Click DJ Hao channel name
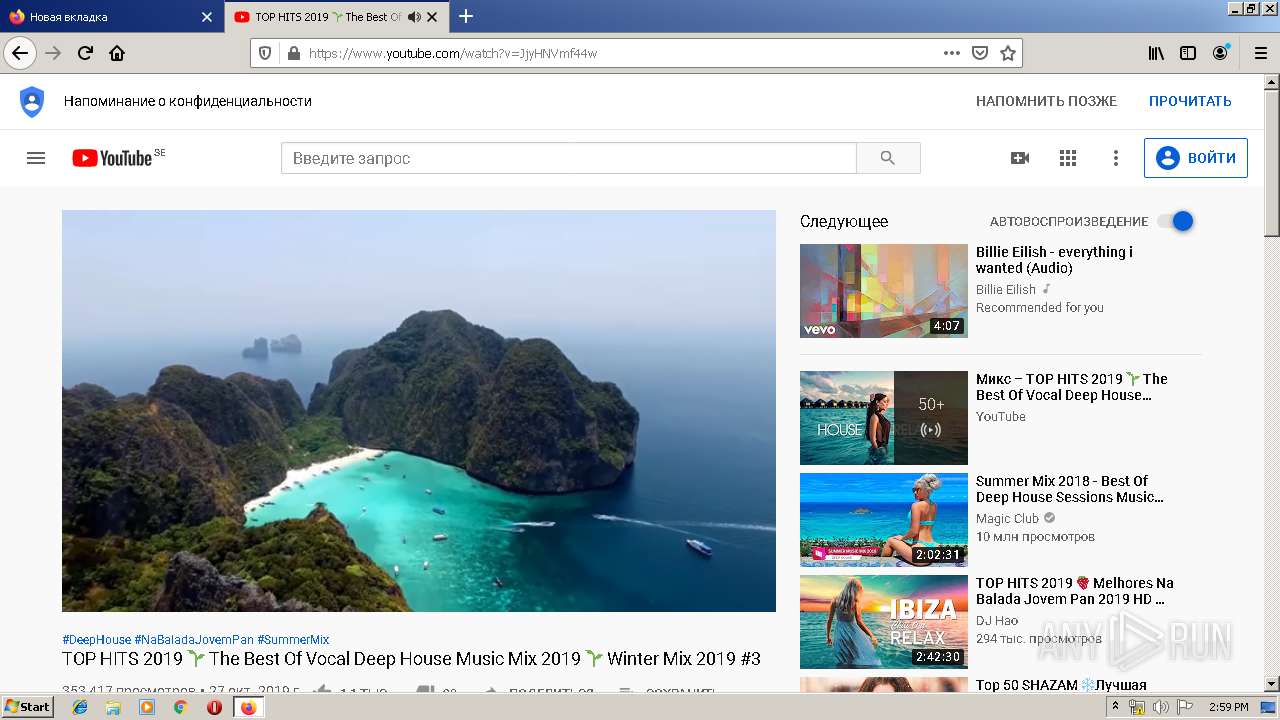The image size is (1280, 720). [x=997, y=621]
